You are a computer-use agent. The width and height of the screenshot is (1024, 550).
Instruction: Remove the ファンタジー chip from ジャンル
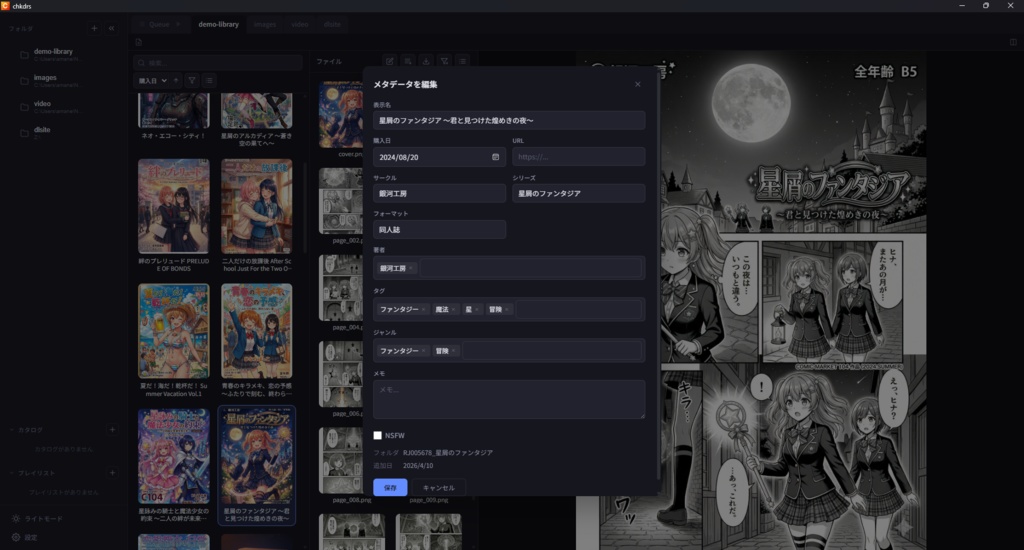pos(423,351)
